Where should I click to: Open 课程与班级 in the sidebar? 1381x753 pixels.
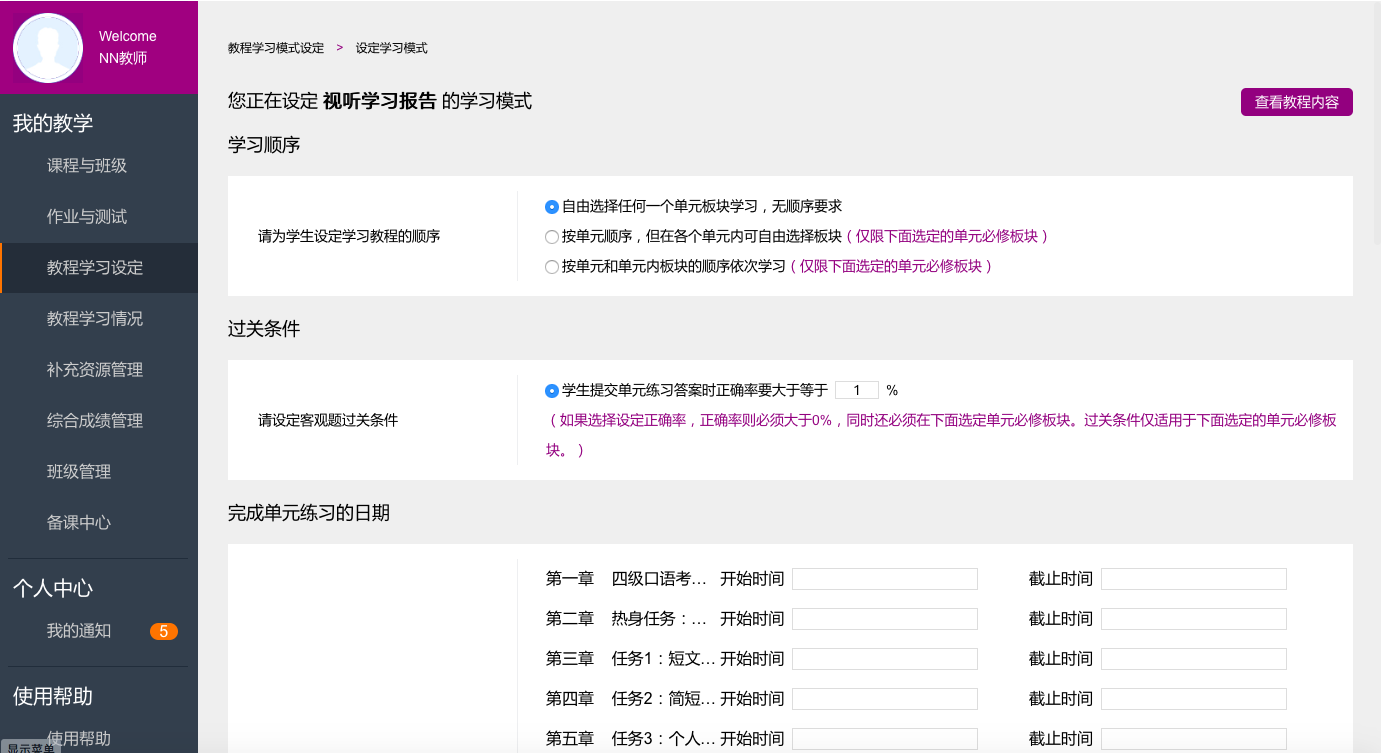click(x=87, y=166)
